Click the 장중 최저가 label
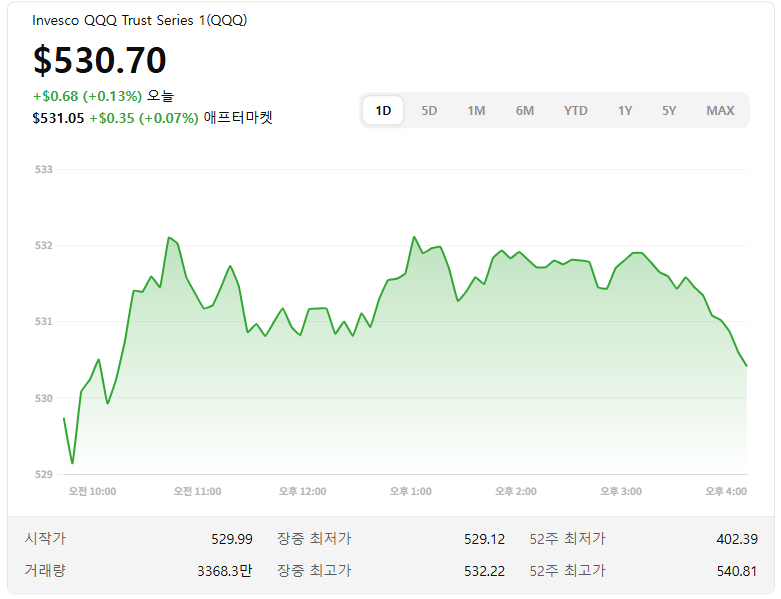Image resolution: width=781 pixels, height=599 pixels. pyautogui.click(x=314, y=538)
